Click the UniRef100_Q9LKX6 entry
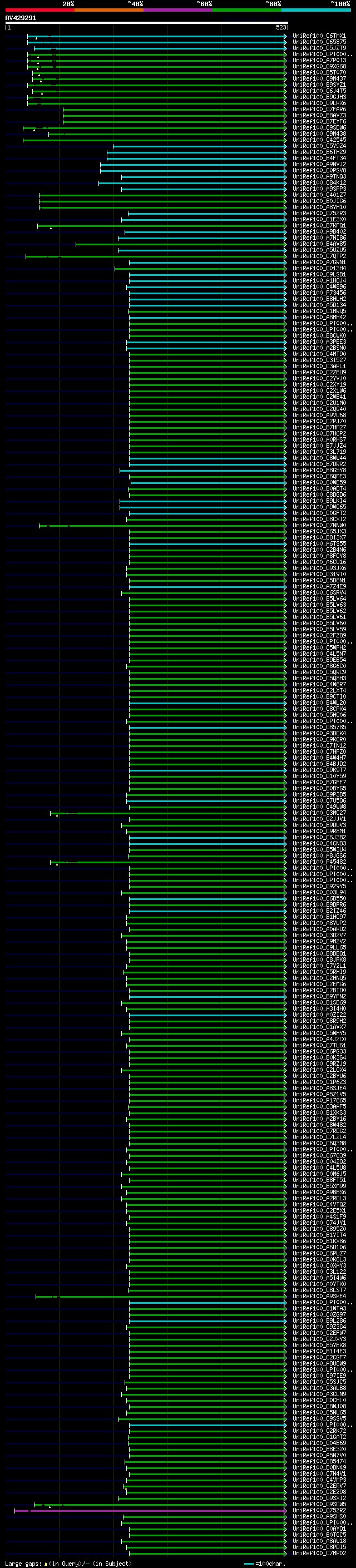 tap(319, 103)
